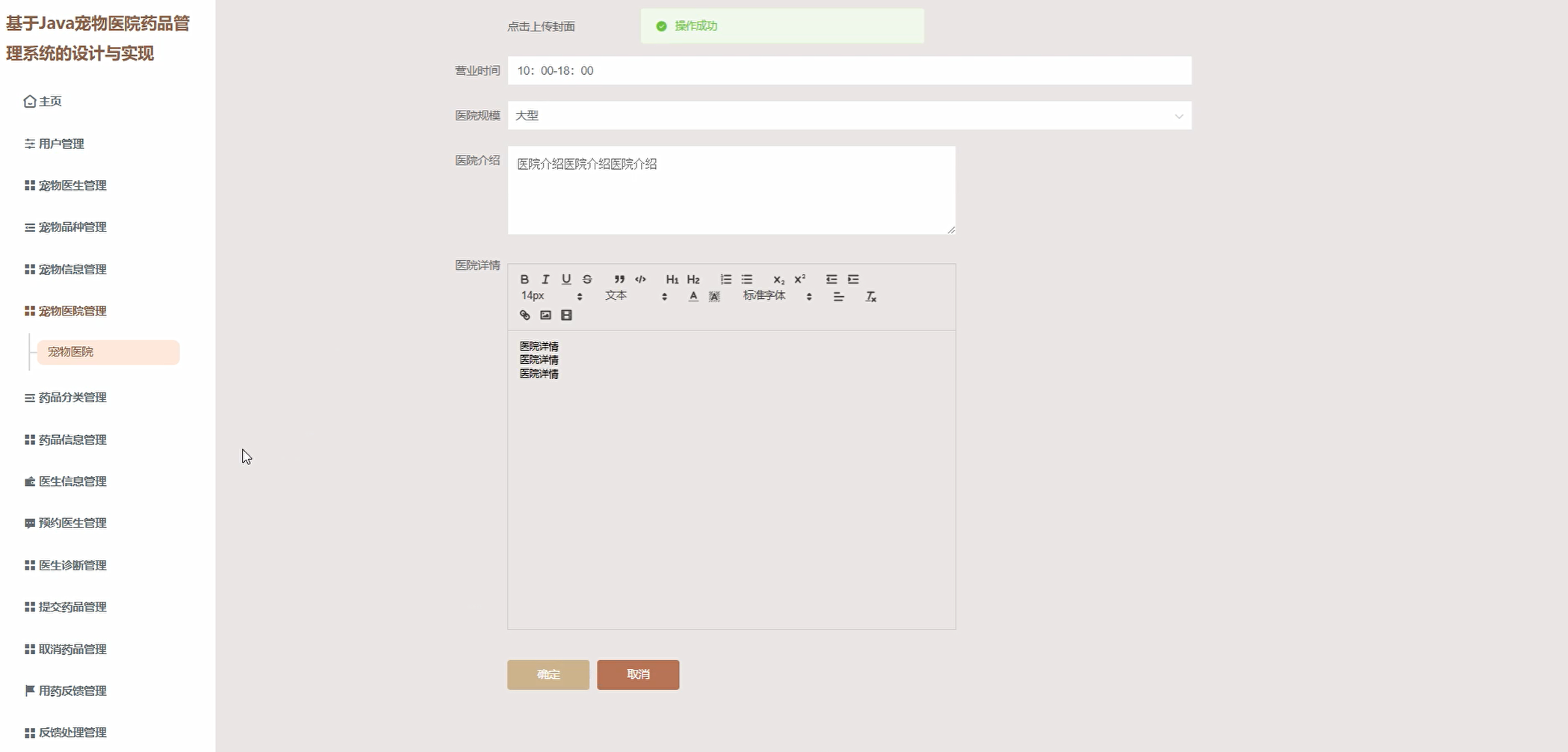Image resolution: width=1568 pixels, height=752 pixels.
Task: Click the 取消 cancel button
Action: pyautogui.click(x=638, y=674)
